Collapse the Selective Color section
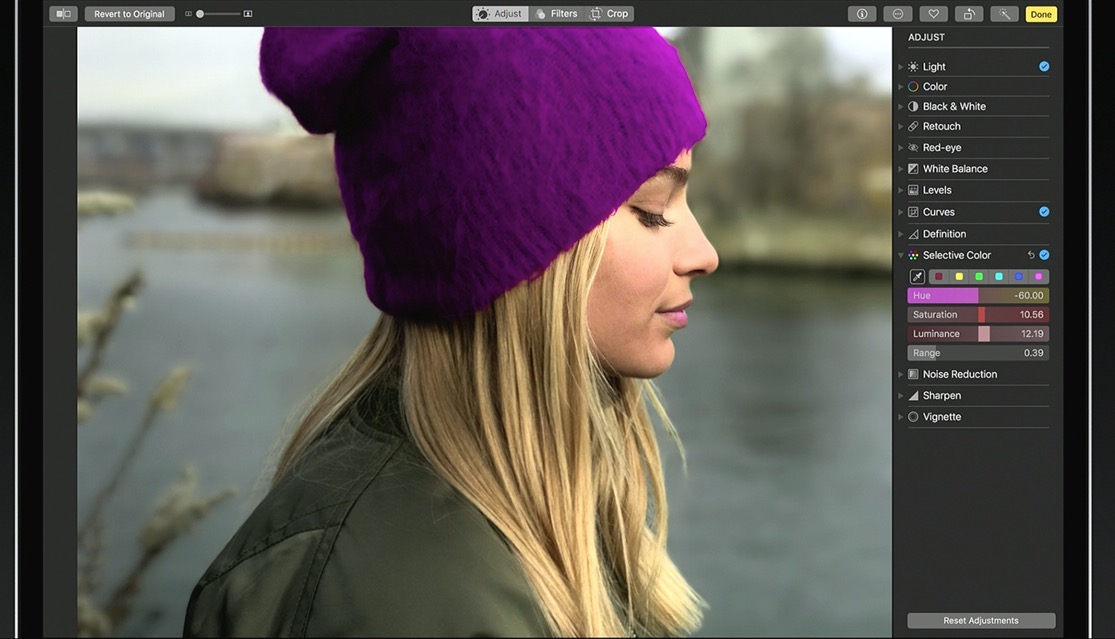 point(900,255)
